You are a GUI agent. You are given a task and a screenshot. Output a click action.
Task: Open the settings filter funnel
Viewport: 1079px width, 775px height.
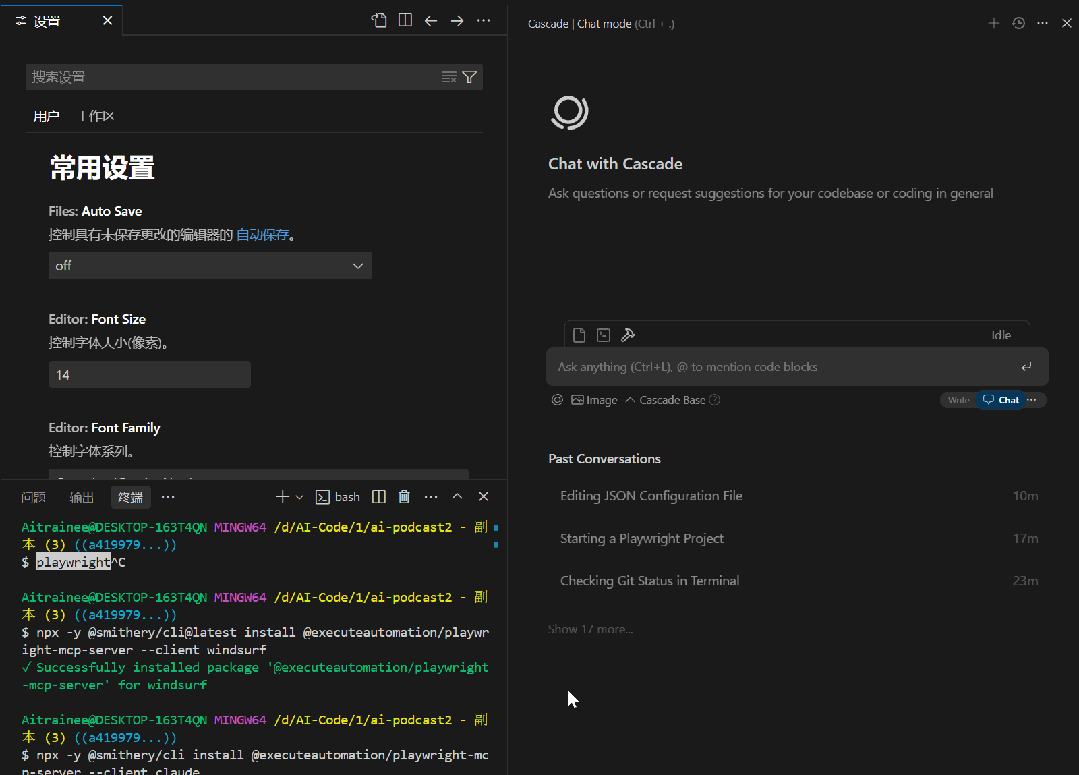pyautogui.click(x=469, y=77)
